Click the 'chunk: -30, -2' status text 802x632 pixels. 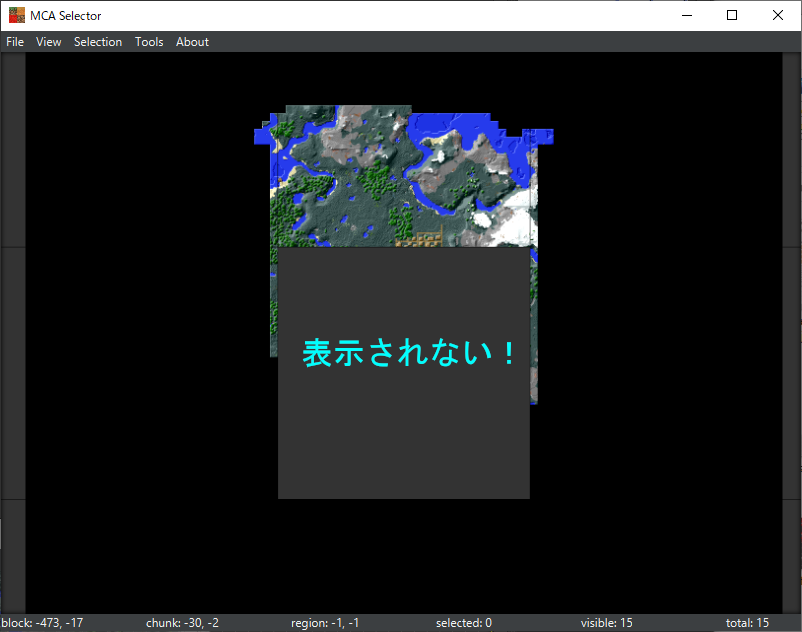coord(182,623)
